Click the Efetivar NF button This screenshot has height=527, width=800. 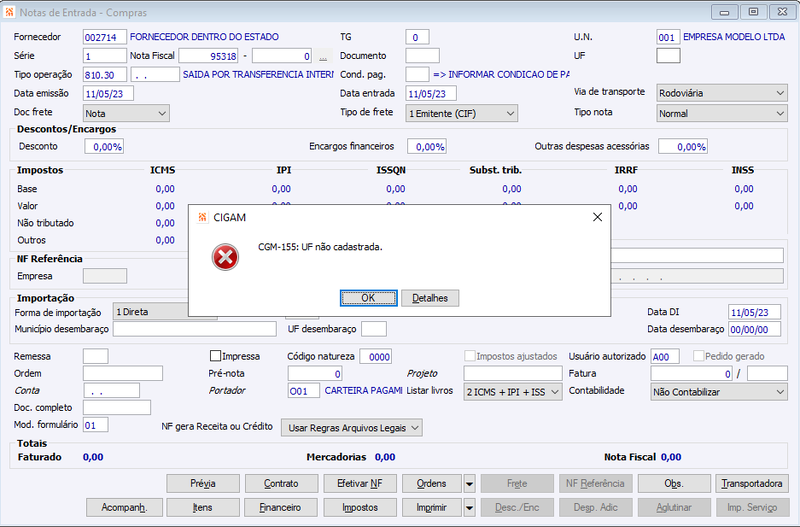(x=360, y=484)
